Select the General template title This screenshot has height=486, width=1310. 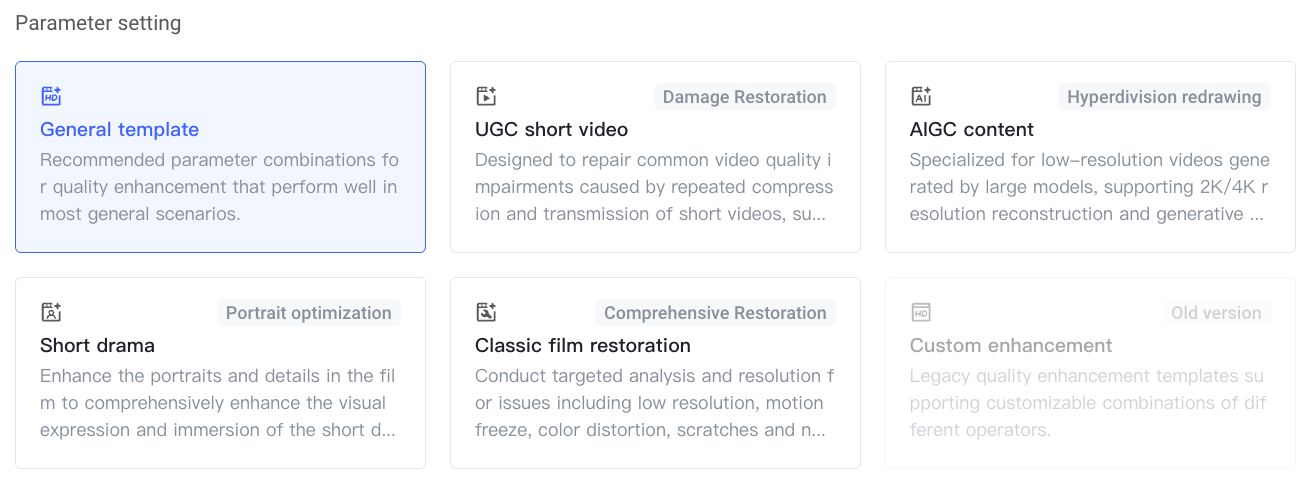pyautogui.click(x=119, y=129)
